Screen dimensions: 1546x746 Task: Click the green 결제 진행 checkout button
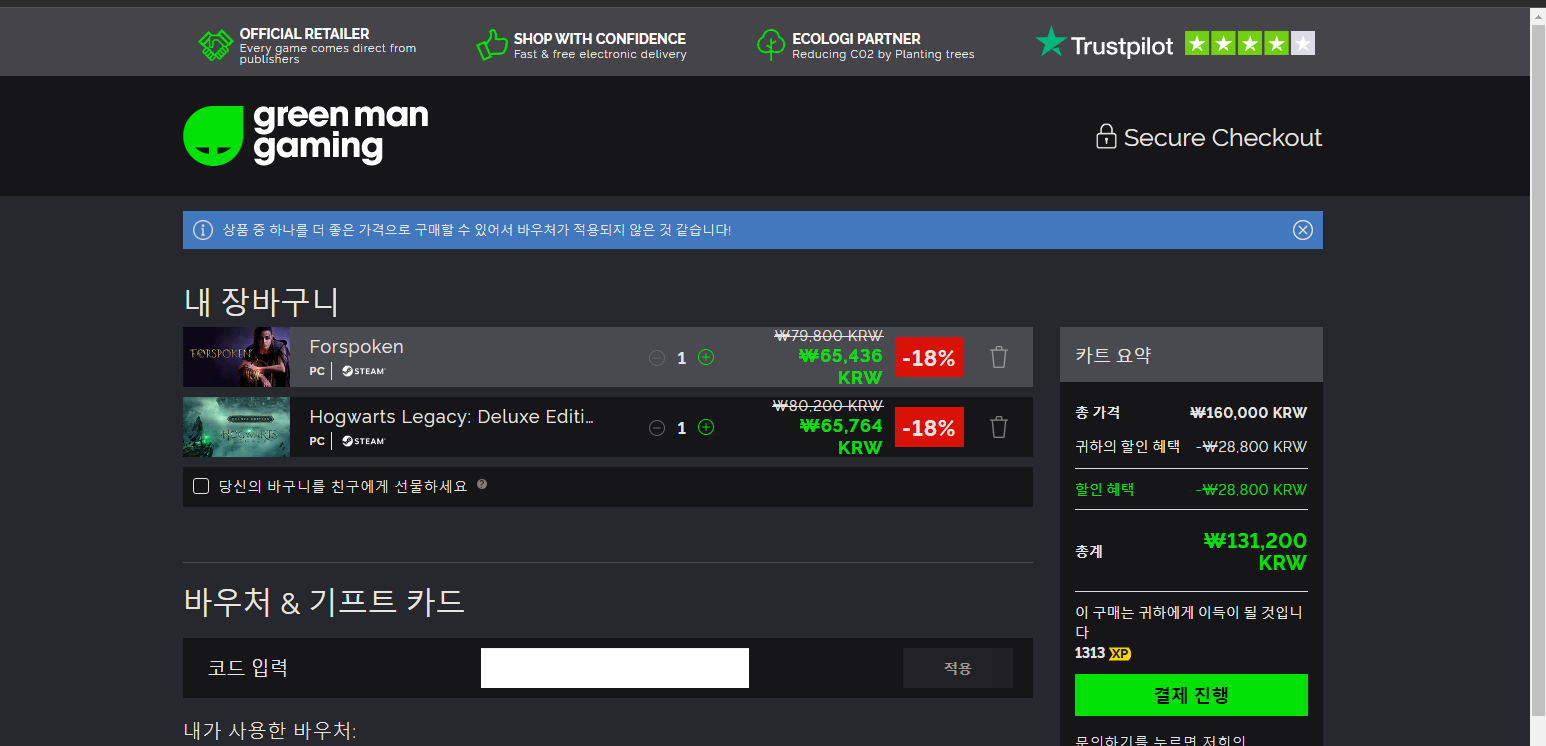coord(1190,695)
